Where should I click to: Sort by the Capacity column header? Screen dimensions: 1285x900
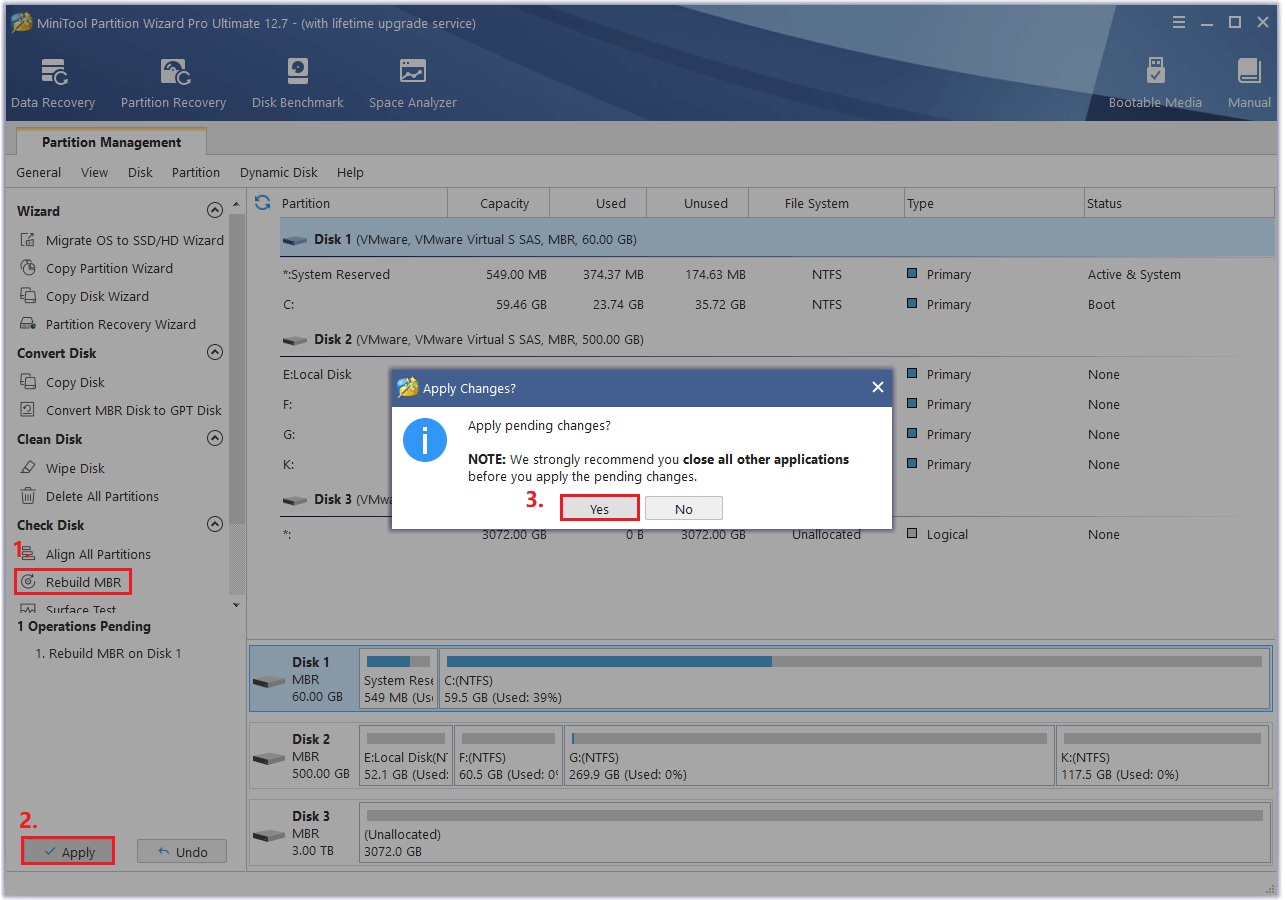[x=499, y=203]
